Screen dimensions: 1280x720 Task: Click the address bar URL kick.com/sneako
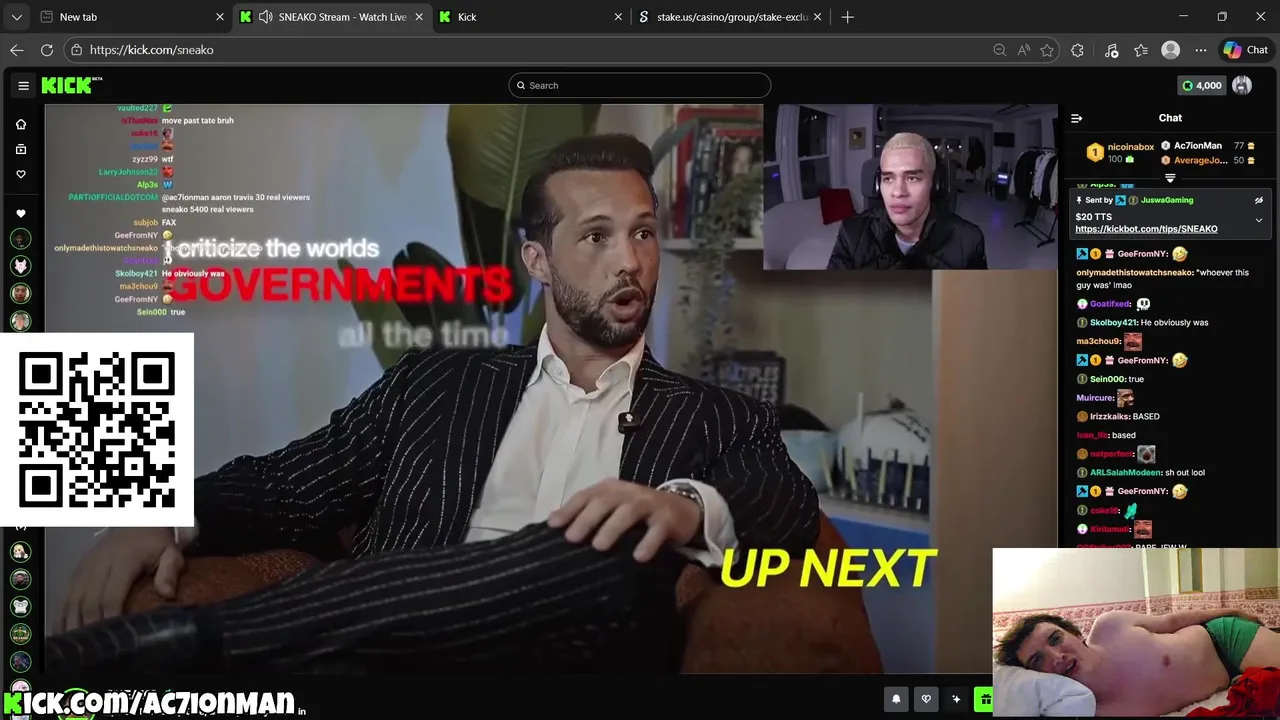pos(151,50)
